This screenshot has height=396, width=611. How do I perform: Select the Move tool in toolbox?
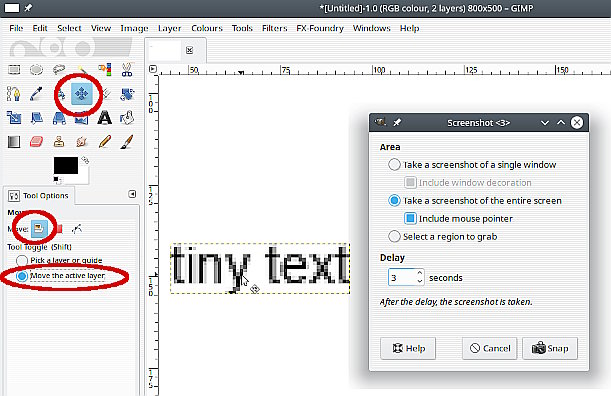pos(81,94)
